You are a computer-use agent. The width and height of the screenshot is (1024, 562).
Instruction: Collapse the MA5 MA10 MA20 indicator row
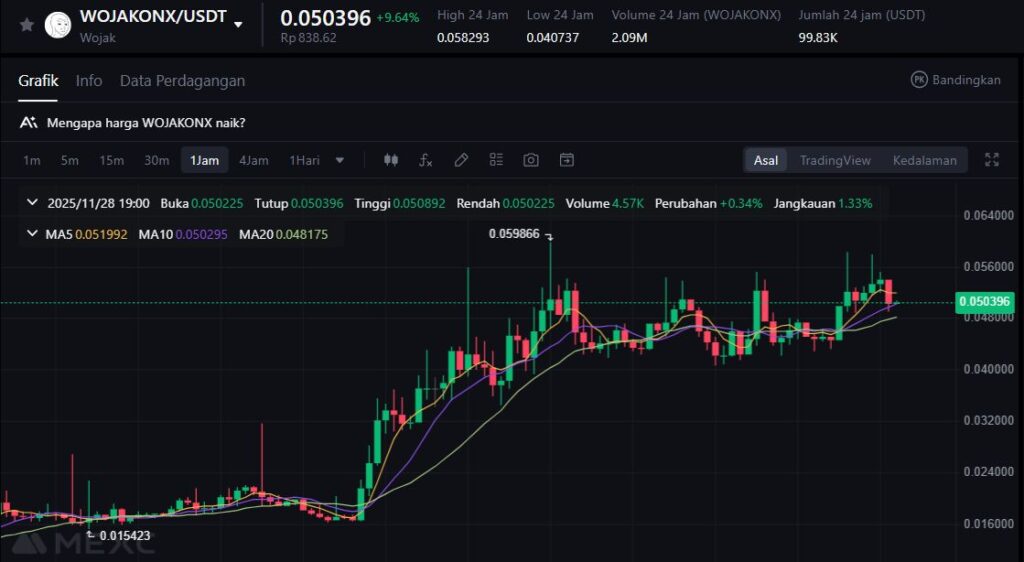pos(33,234)
